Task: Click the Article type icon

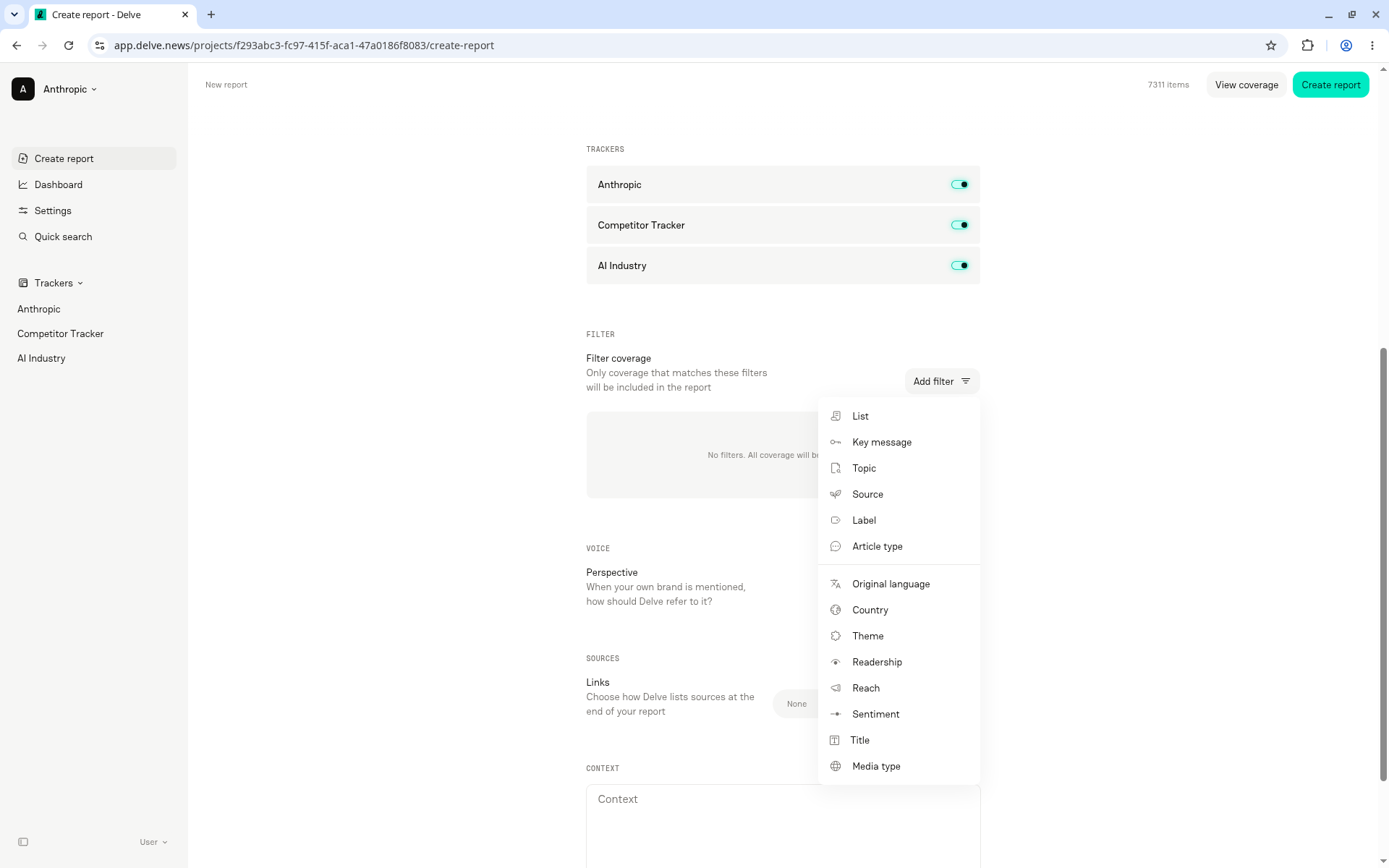Action: coord(836,546)
